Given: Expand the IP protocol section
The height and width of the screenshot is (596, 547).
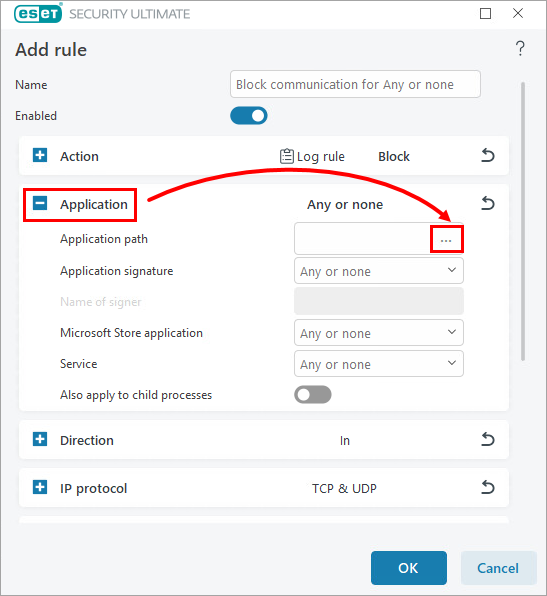Looking at the screenshot, I should [x=40, y=487].
